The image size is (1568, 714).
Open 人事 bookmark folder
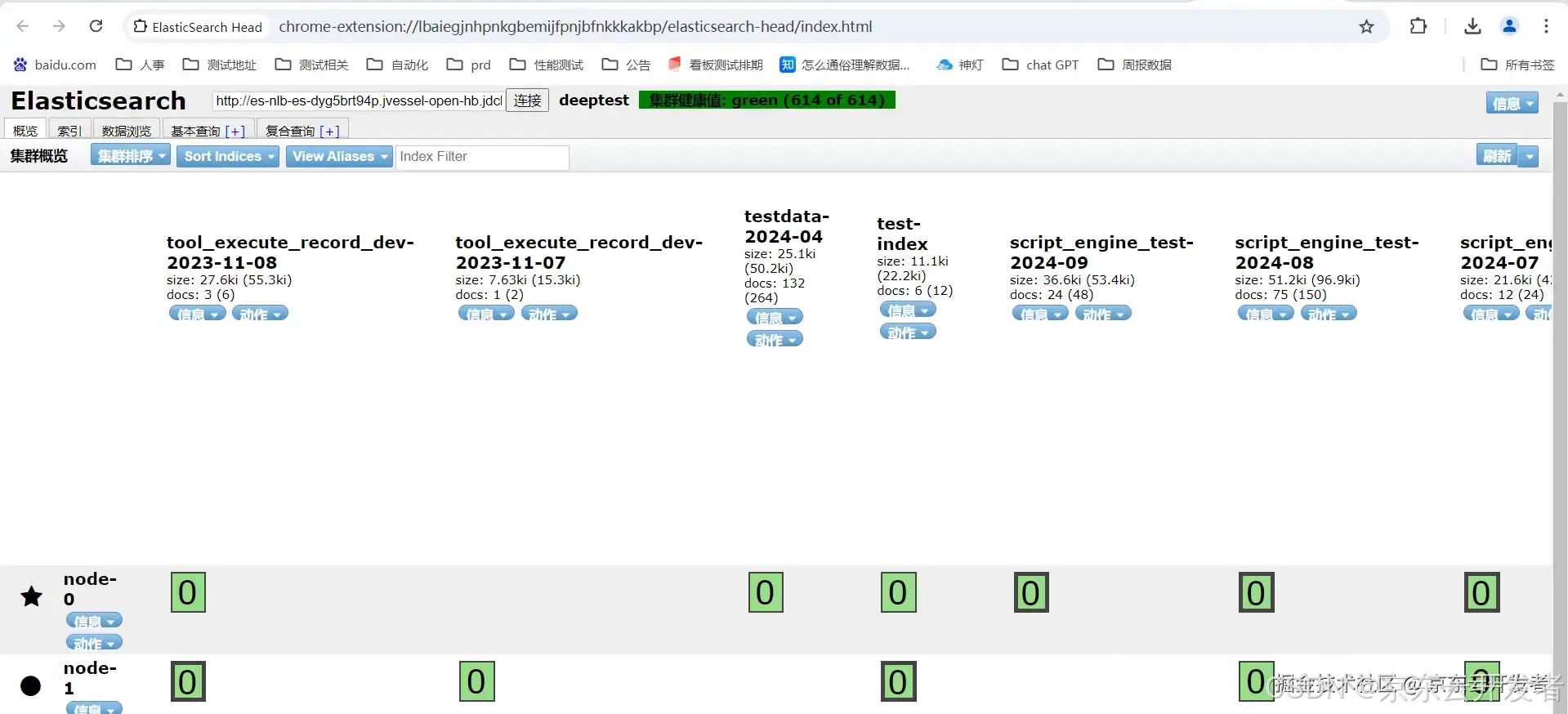click(141, 65)
